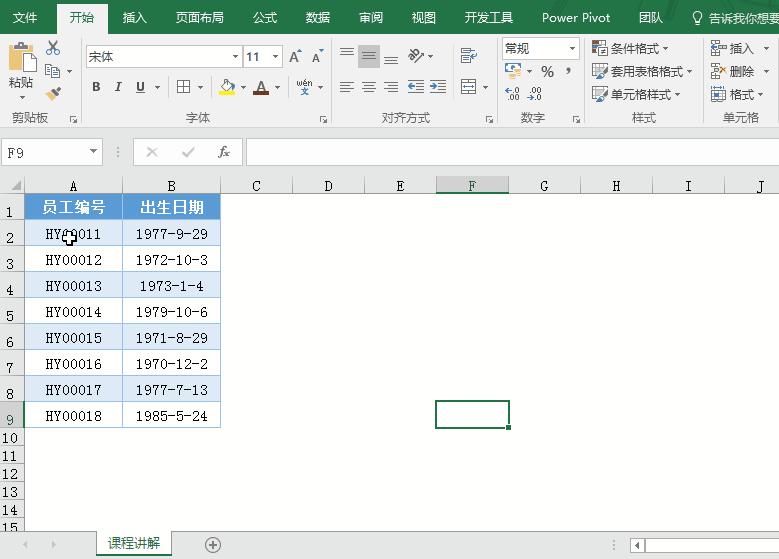This screenshot has width=779, height=559.
Task: Click the text orientation icon
Action: point(416,56)
